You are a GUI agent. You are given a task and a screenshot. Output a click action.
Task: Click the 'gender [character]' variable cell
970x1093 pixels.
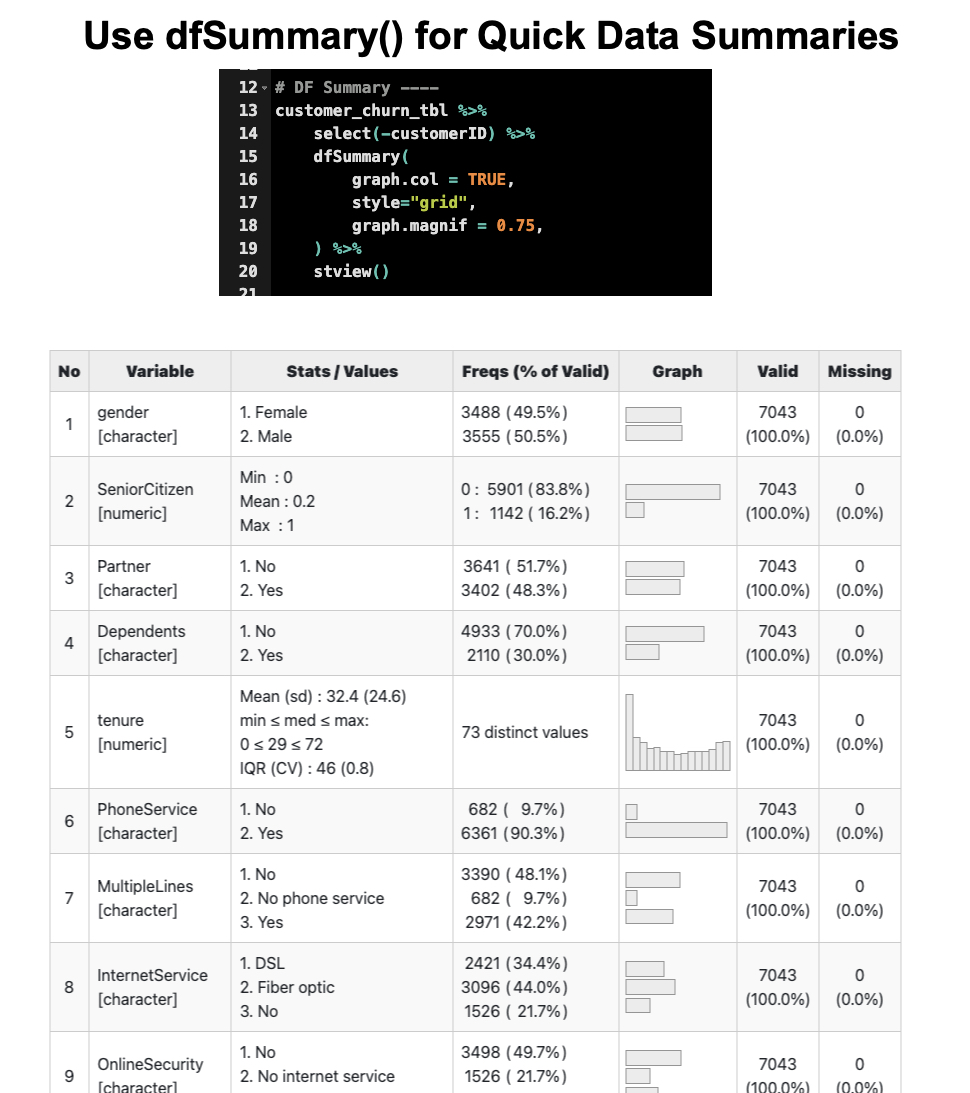pyautogui.click(x=160, y=425)
